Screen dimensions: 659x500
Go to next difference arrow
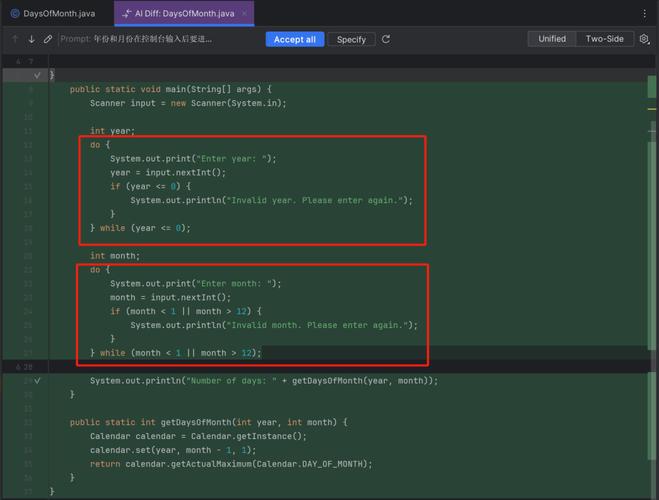pyautogui.click(x=32, y=39)
